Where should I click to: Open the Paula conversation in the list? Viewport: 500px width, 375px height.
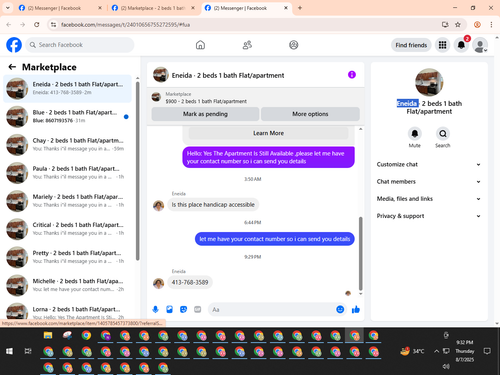coord(67,173)
